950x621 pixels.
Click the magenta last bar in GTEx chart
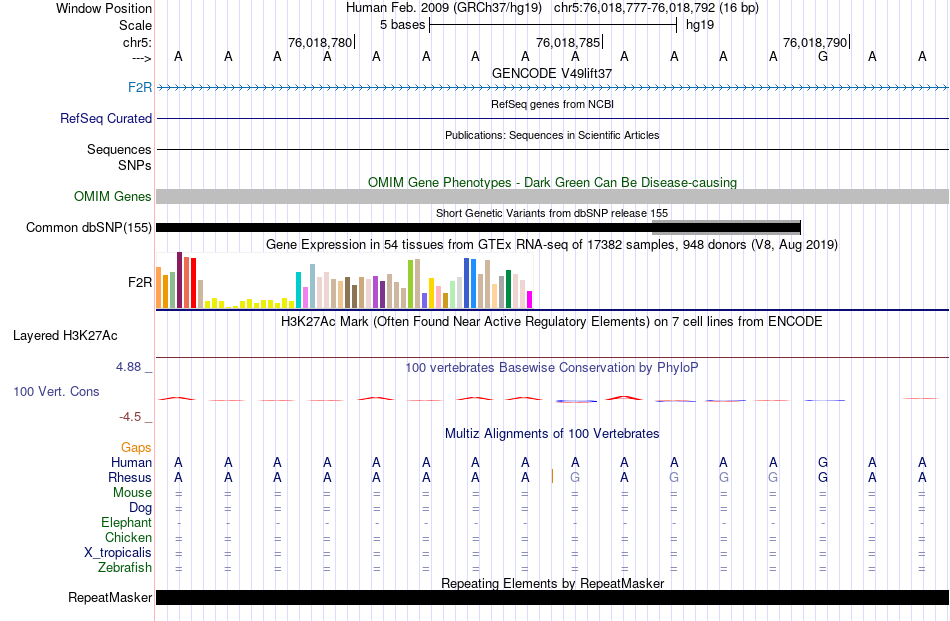click(x=530, y=300)
